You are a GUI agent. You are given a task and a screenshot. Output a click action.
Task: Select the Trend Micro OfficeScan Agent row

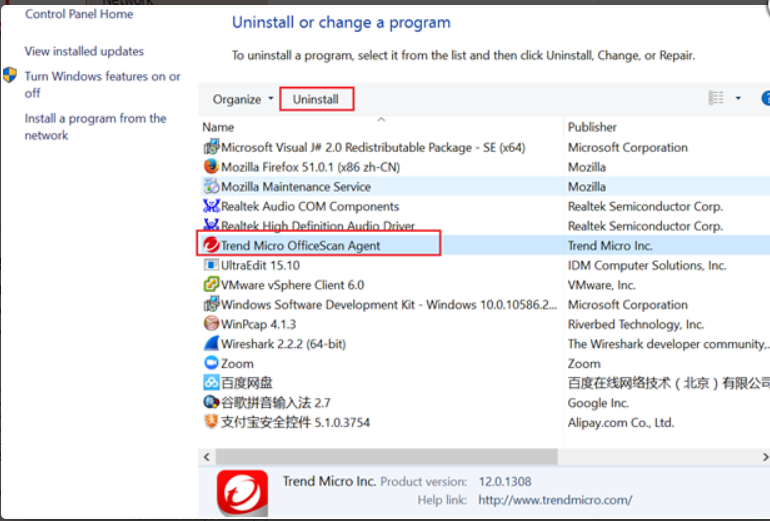coord(483,245)
